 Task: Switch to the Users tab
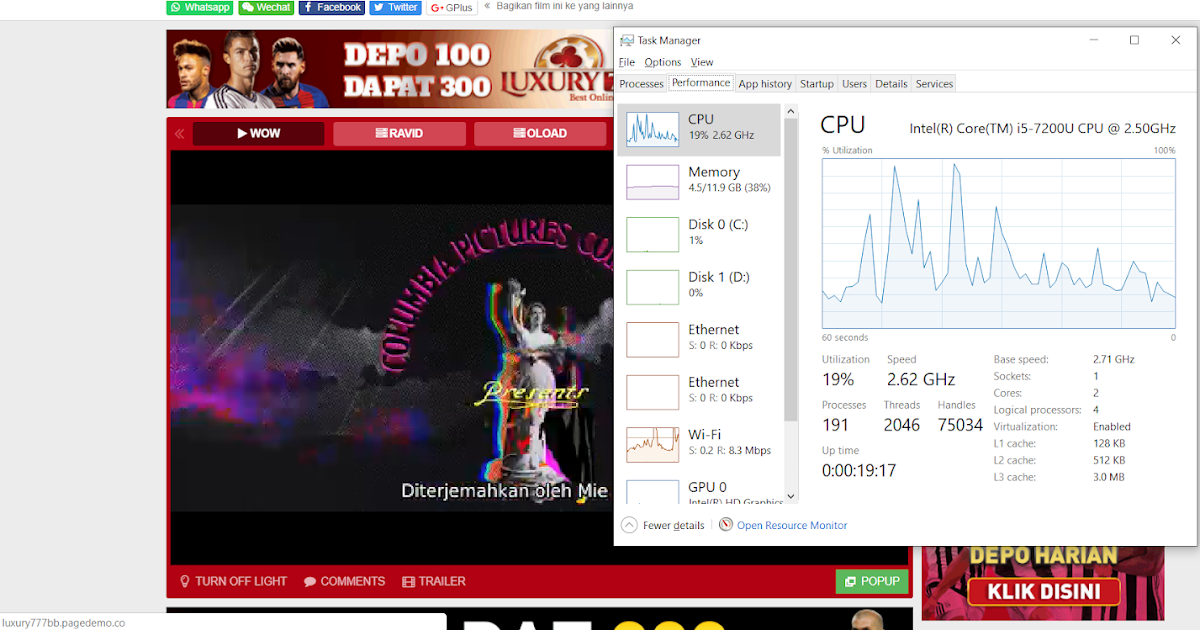pos(854,84)
